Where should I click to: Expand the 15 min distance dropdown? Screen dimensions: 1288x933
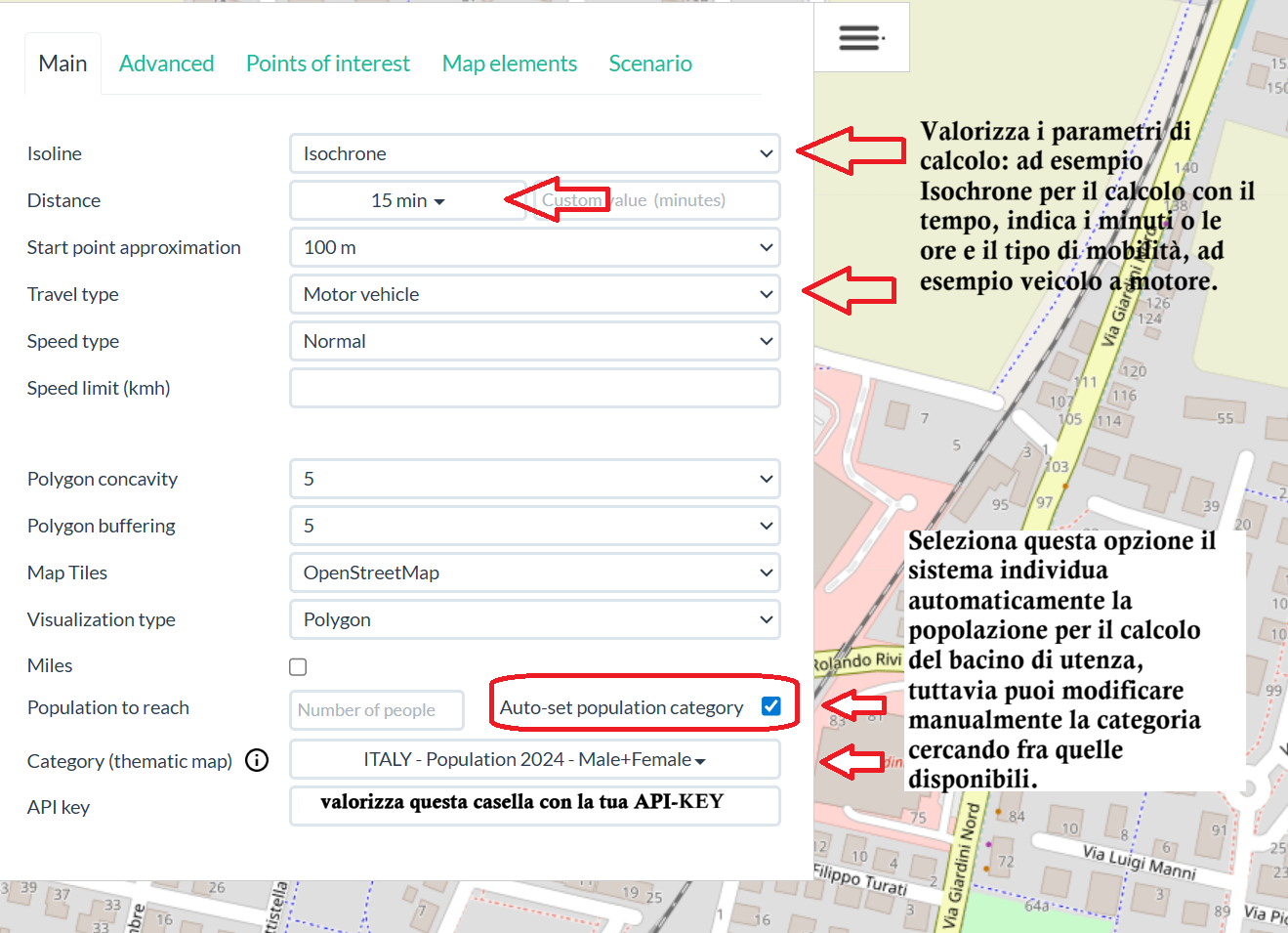pyautogui.click(x=407, y=200)
